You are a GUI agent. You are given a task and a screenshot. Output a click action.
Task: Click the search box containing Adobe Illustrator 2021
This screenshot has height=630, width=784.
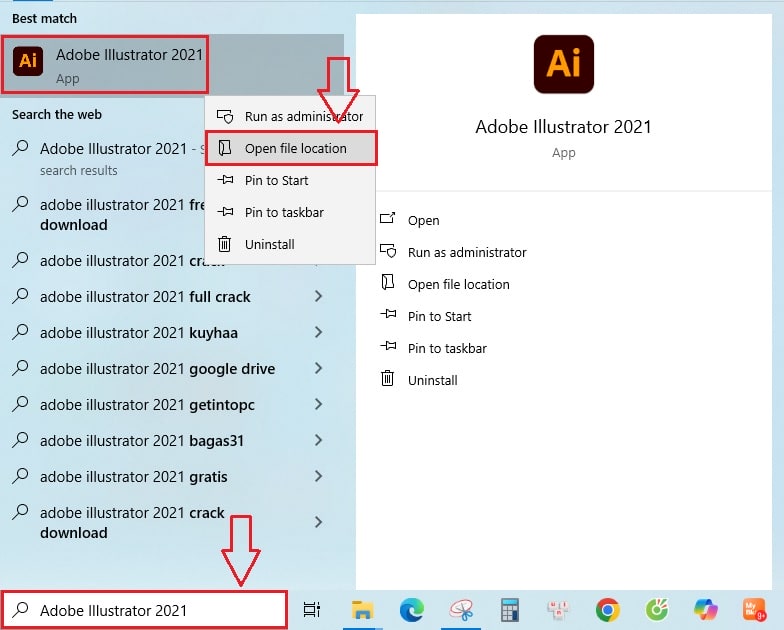(144, 610)
